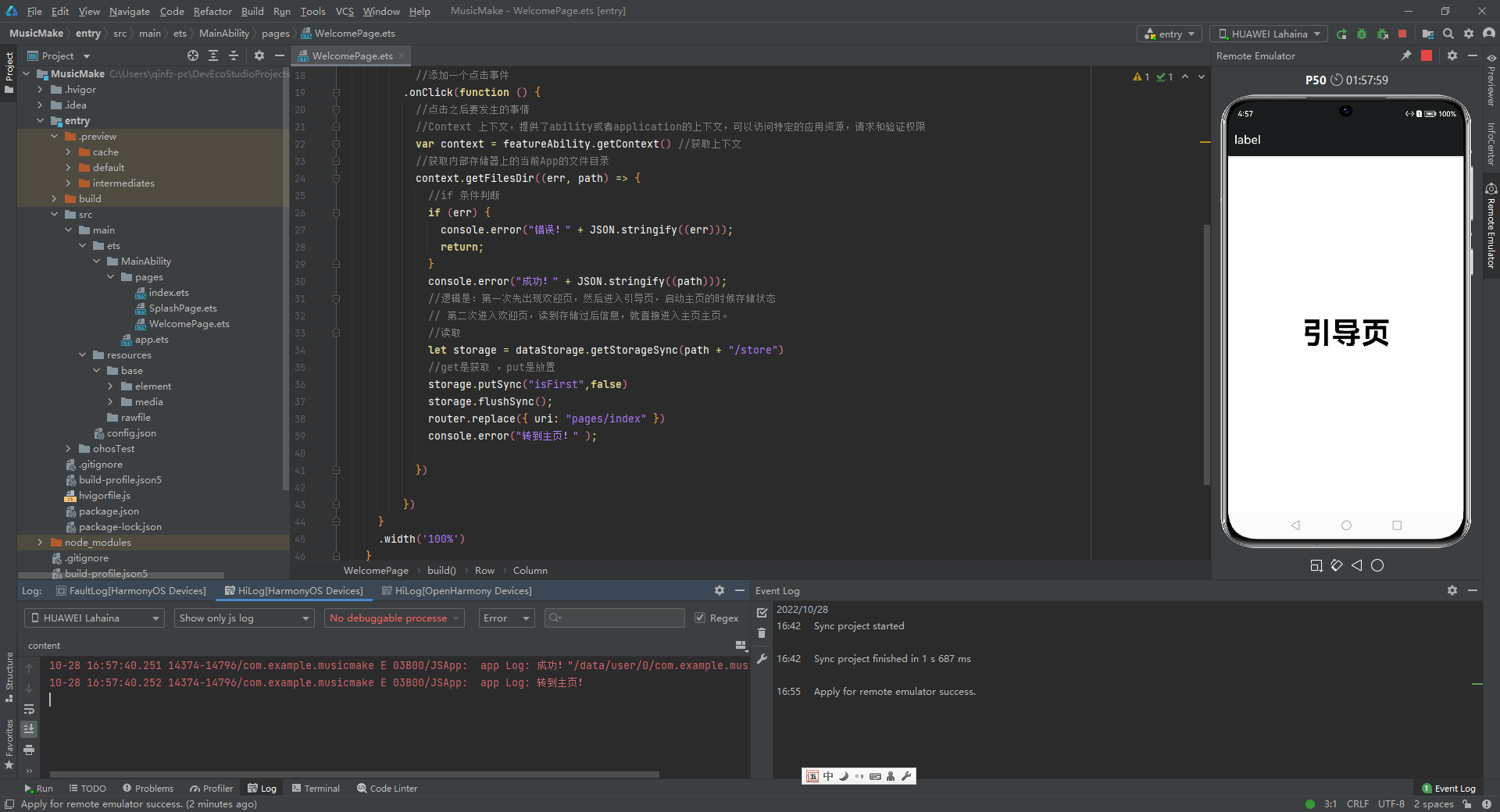
Task: Click emulator home circle below phone
Action: pos(1377,565)
